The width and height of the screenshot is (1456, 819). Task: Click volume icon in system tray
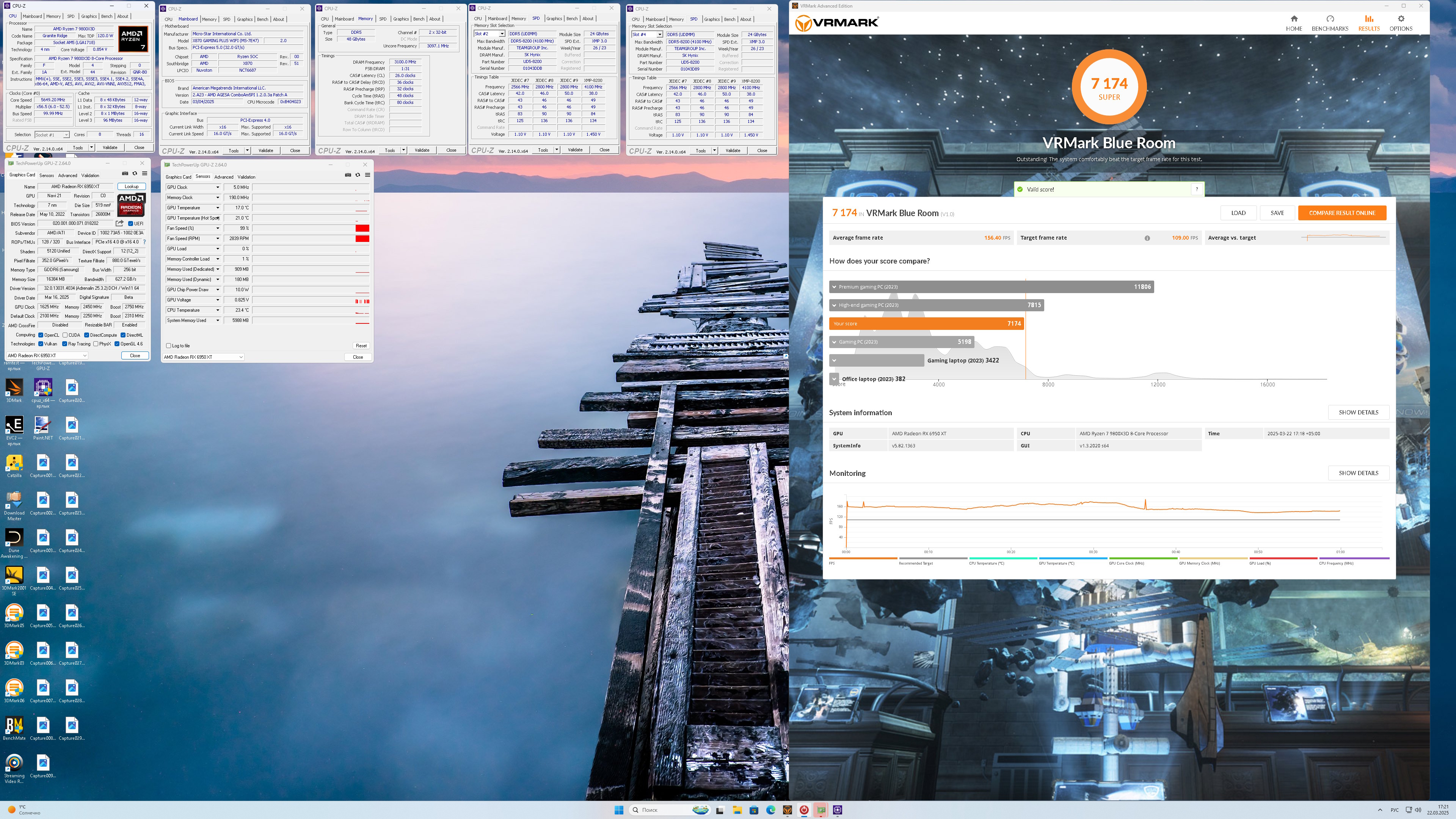coord(1418,810)
